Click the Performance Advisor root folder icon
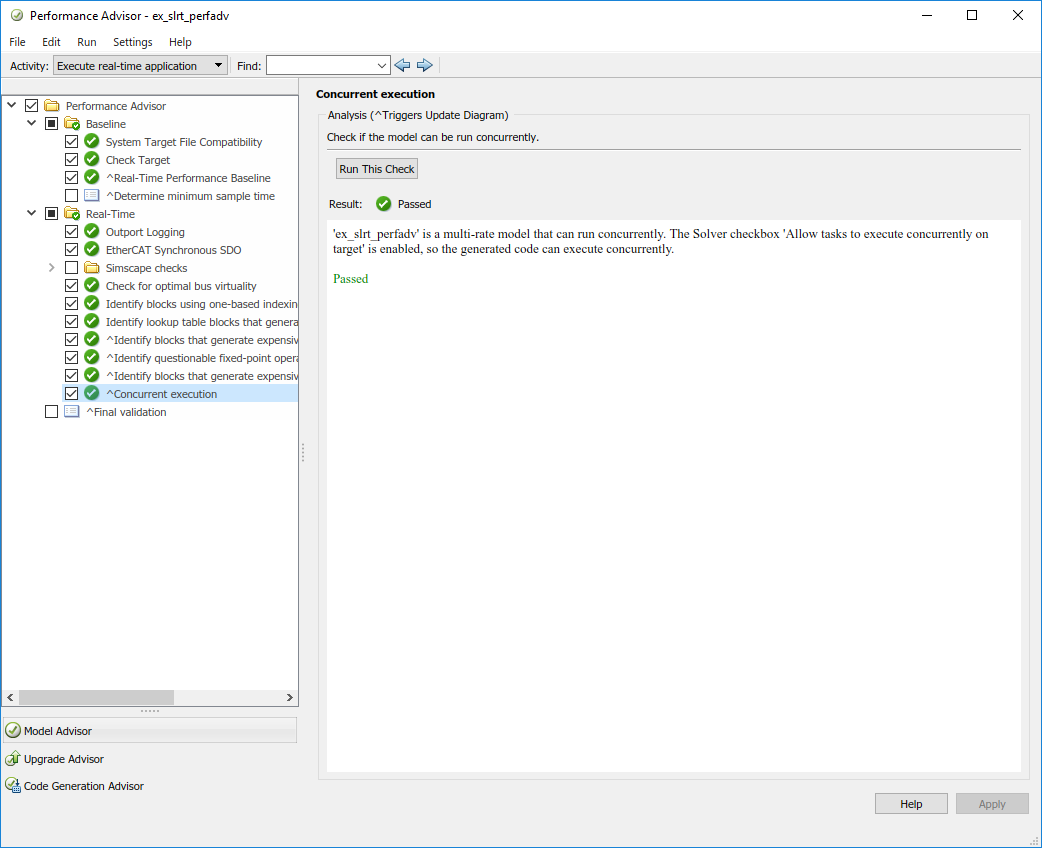Image resolution: width=1042 pixels, height=848 pixels. [x=52, y=106]
